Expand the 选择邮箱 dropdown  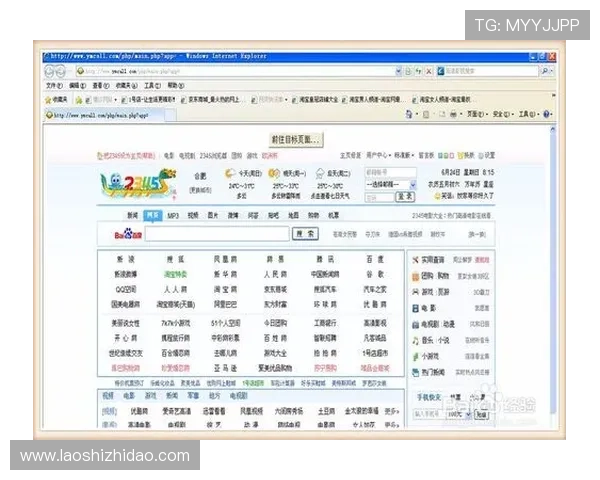(412, 185)
